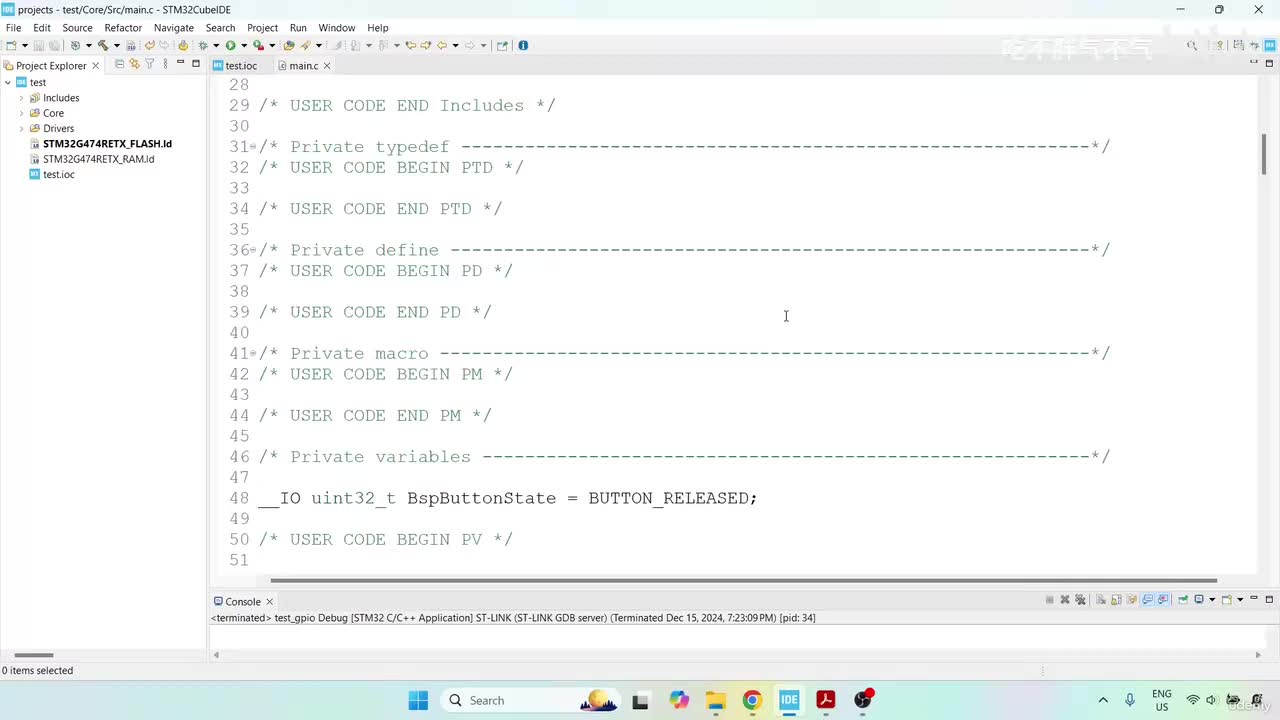Close the main.c editor tab
This screenshot has width=1280, height=720.
click(x=327, y=65)
